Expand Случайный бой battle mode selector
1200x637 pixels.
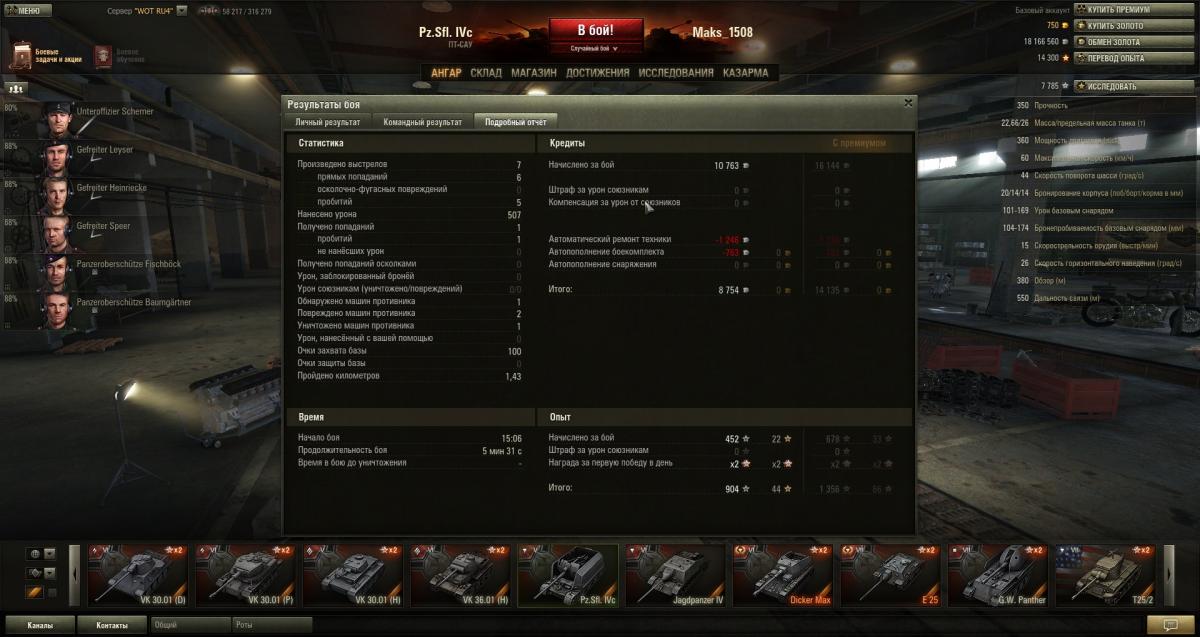(594, 48)
